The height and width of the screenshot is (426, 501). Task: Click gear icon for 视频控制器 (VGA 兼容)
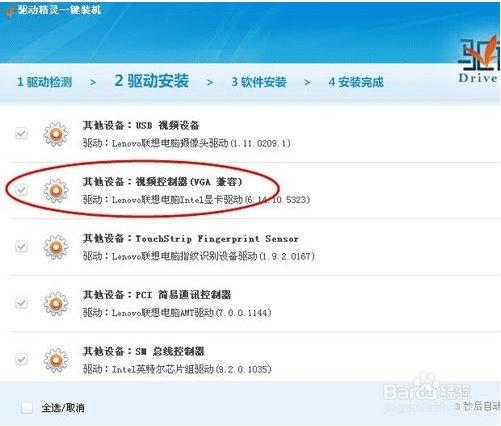pyautogui.click(x=56, y=191)
